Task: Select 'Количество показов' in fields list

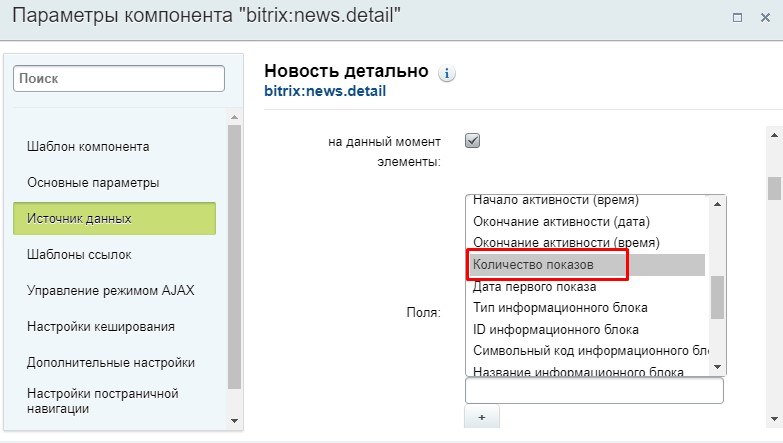Action: pos(586,265)
